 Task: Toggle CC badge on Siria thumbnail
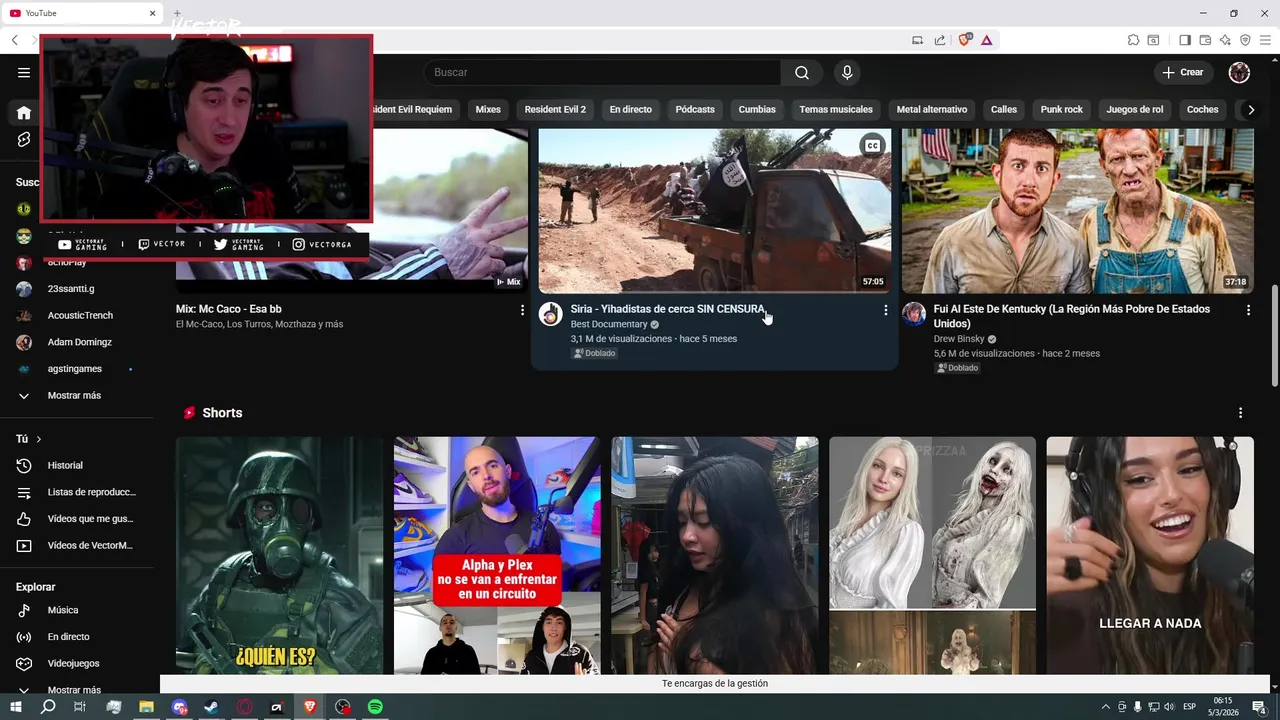pyautogui.click(x=872, y=146)
